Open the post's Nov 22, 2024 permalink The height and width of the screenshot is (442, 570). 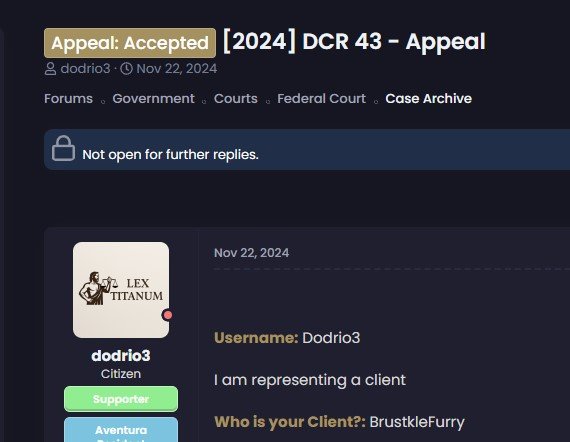252,253
